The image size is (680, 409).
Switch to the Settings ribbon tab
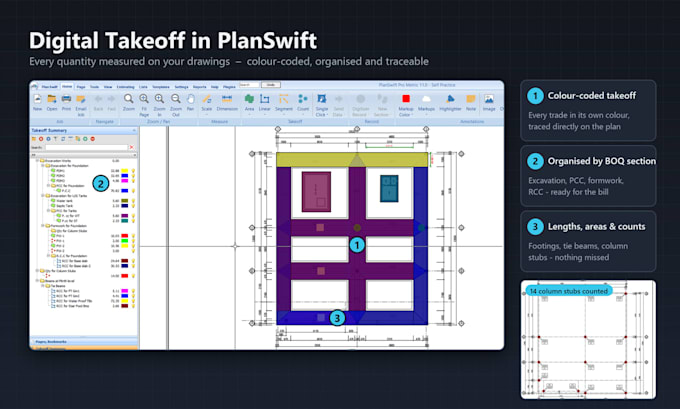(181, 87)
